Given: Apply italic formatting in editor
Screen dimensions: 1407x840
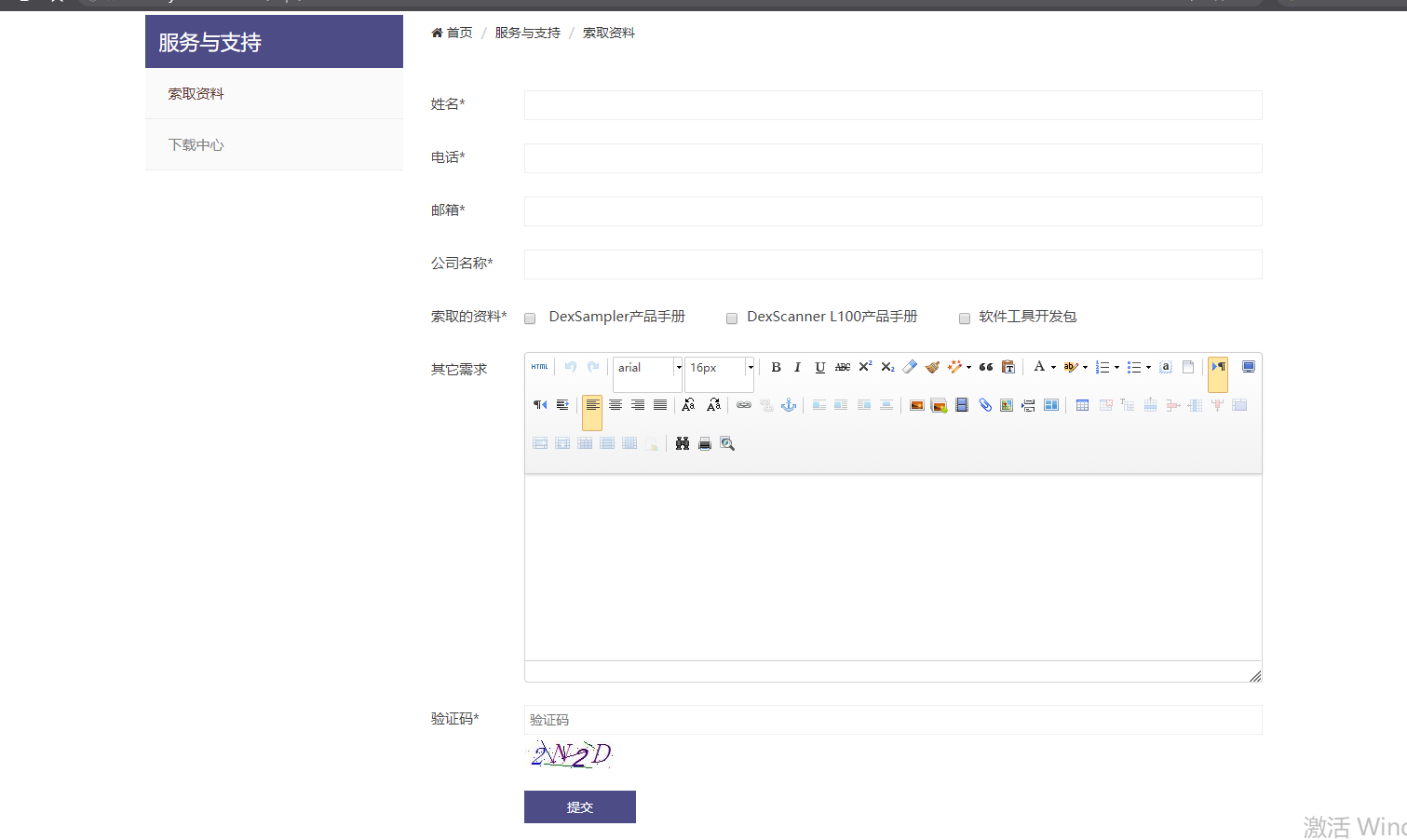Looking at the screenshot, I should [x=797, y=367].
